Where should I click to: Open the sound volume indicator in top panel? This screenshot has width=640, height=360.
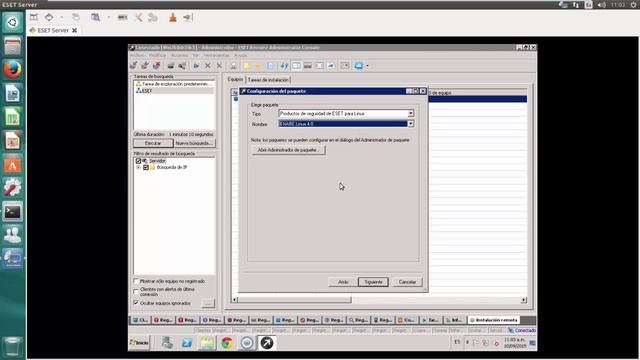tap(602, 5)
